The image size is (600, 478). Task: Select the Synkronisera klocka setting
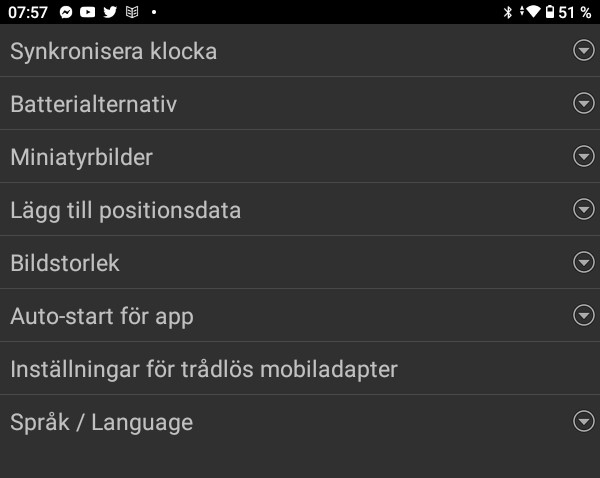coord(114,51)
